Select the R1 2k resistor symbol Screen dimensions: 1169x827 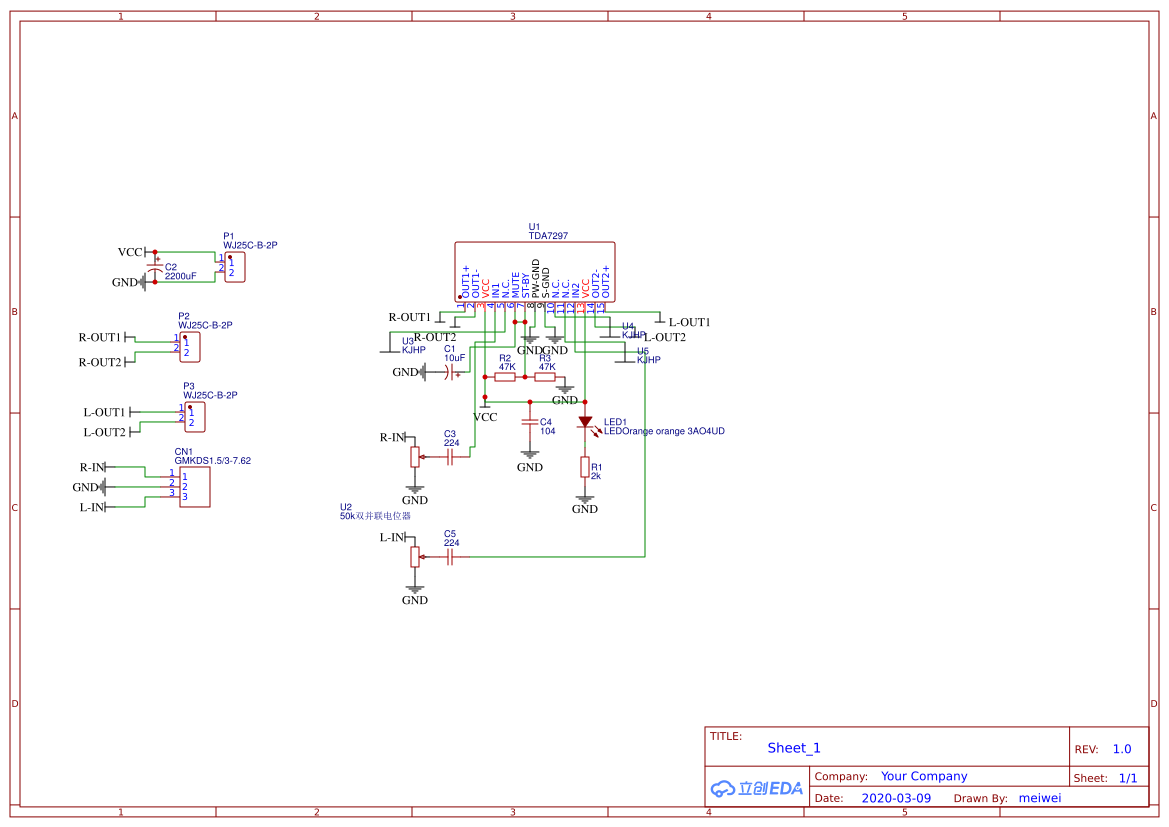pos(585,468)
